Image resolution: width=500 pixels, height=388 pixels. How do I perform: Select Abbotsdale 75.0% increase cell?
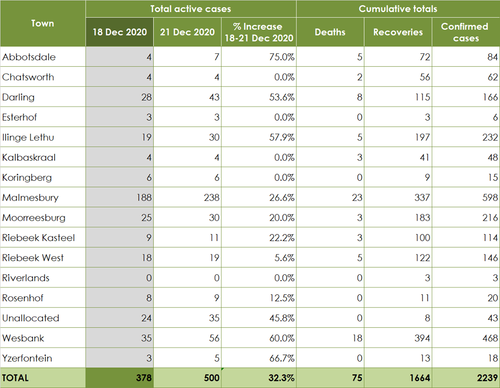[x=259, y=57]
